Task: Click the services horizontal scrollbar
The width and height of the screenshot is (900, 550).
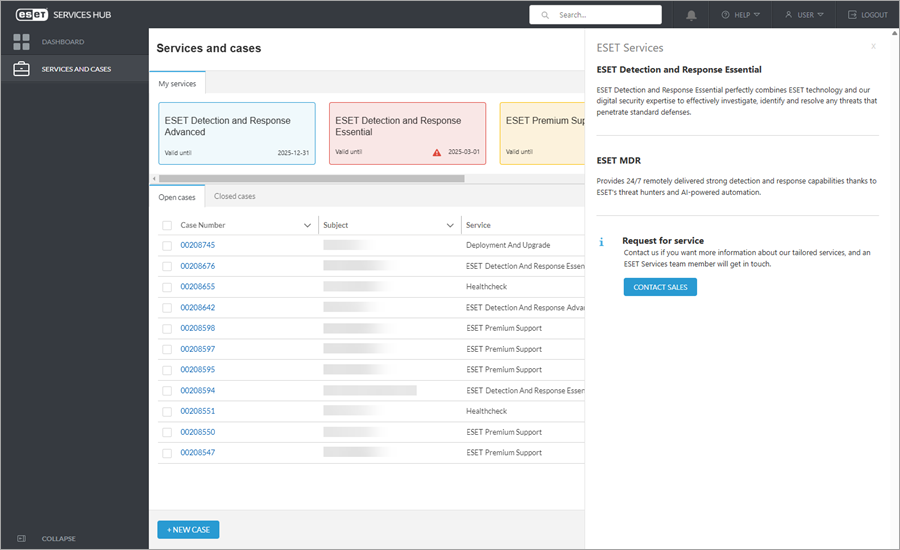Action: click(310, 178)
